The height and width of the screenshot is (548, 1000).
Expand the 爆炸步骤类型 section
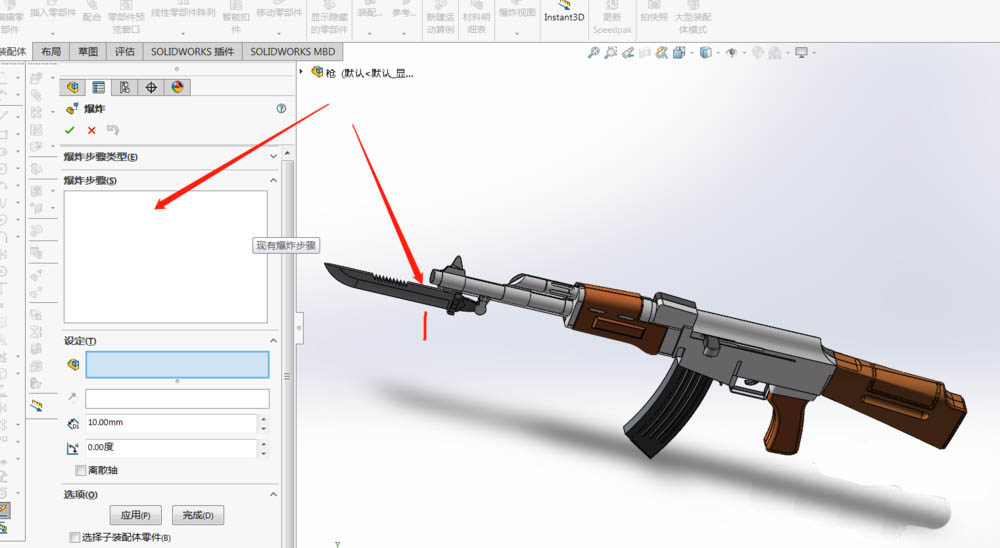[274, 156]
